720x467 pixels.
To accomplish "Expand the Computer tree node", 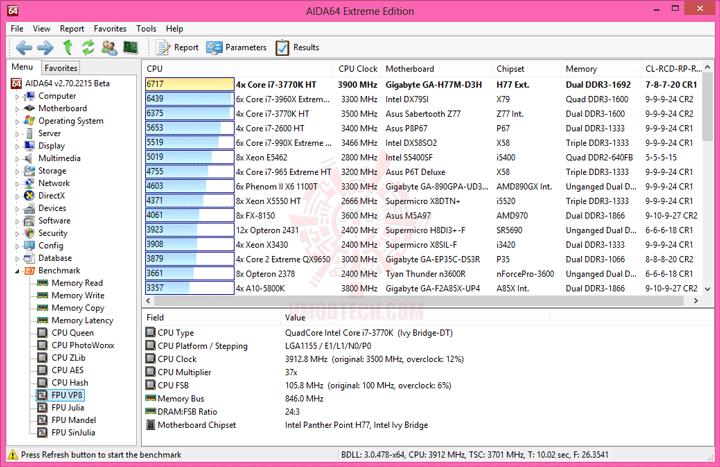I will (17, 96).
